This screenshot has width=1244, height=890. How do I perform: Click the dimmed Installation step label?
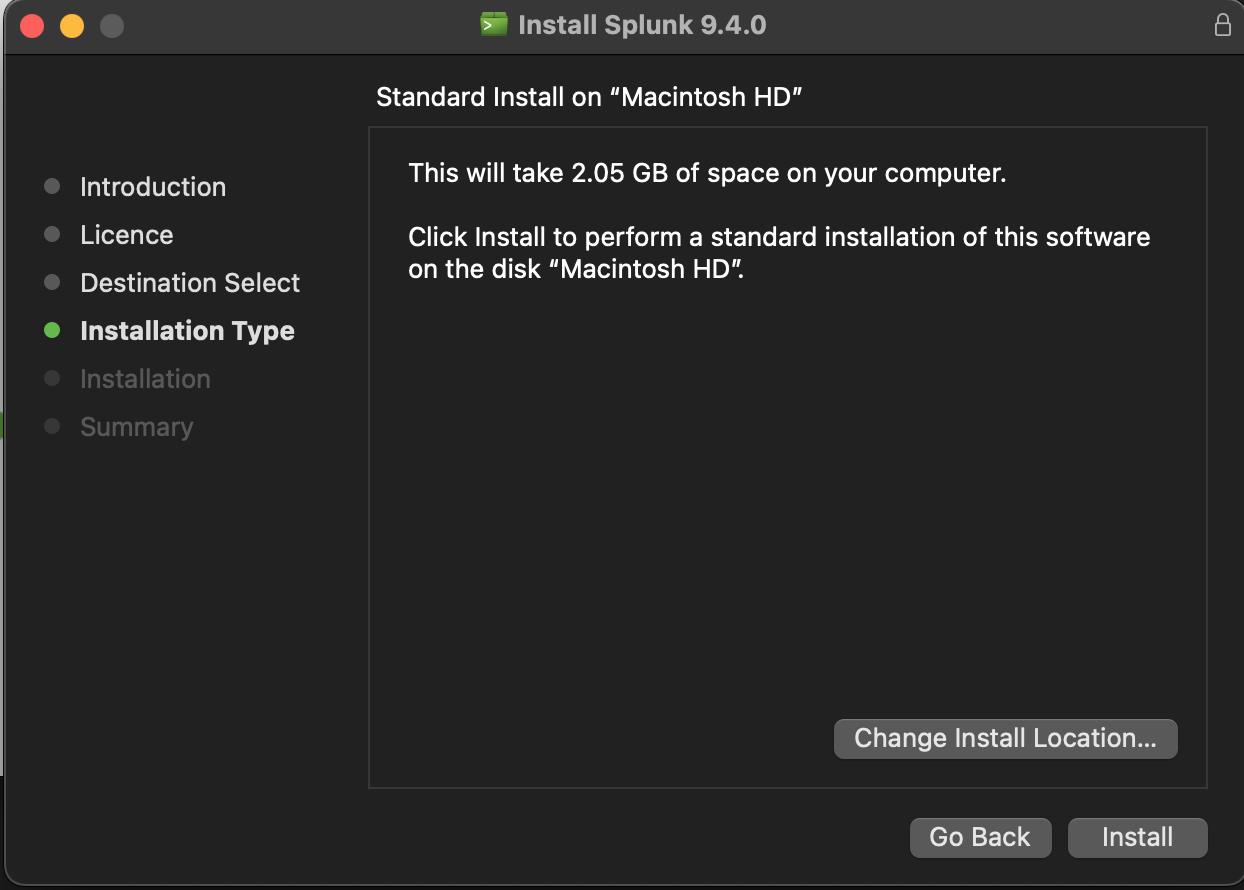coord(145,379)
